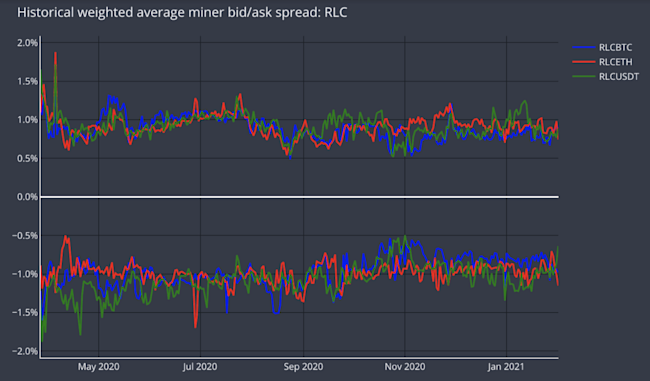Screen dimensions: 650x381
Task: Click the −2.0% y-axis tick label
Action: pos(25,351)
